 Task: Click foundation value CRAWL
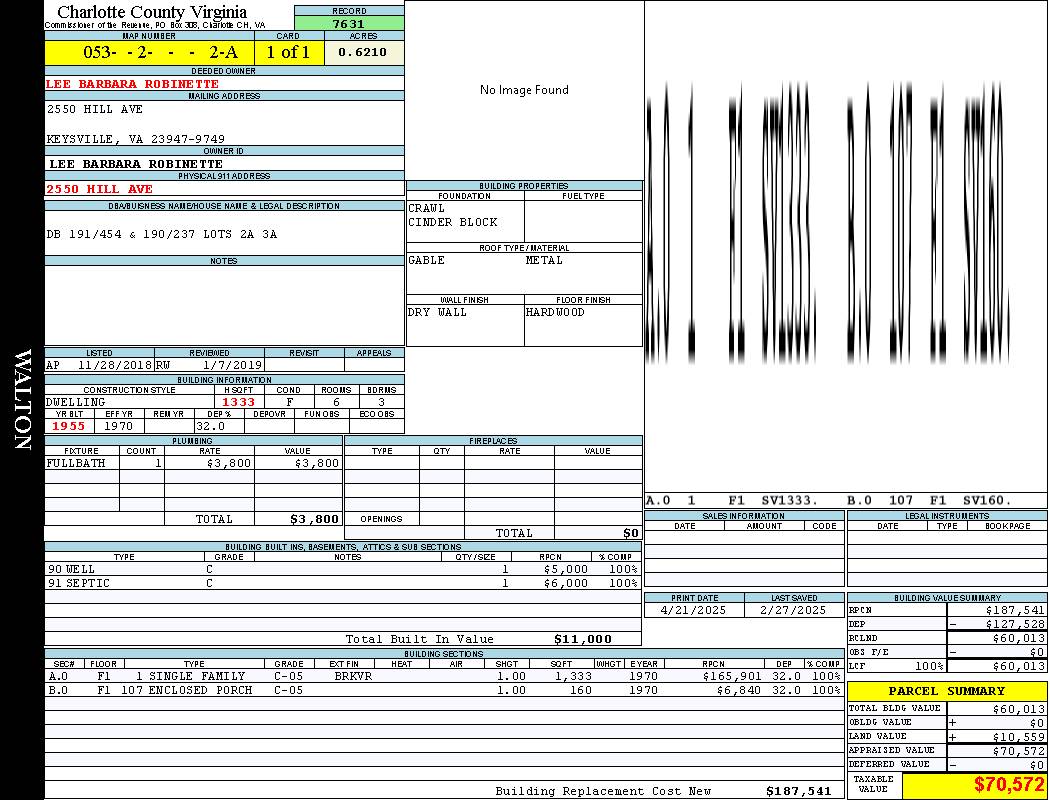(427, 208)
